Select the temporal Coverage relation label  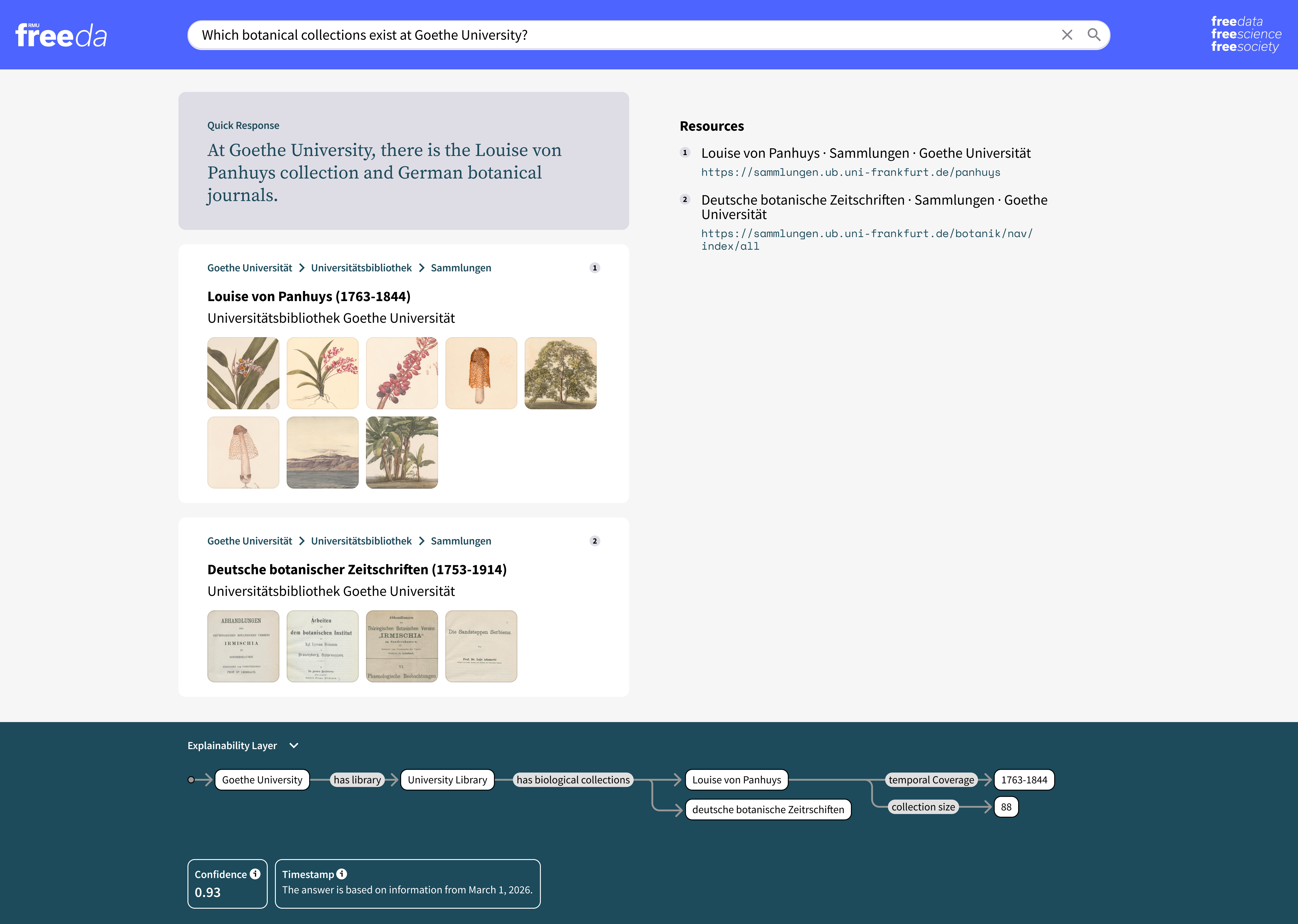coord(931,780)
